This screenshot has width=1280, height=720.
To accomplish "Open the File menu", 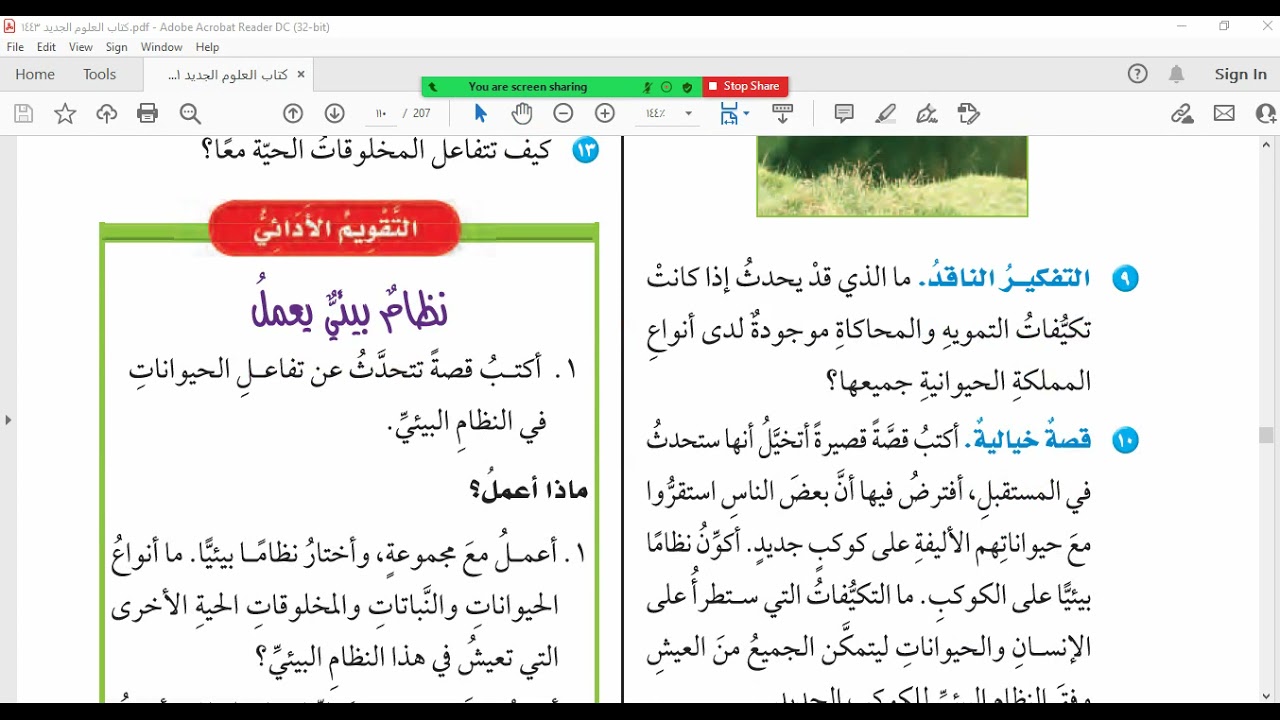I will pyautogui.click(x=15, y=47).
